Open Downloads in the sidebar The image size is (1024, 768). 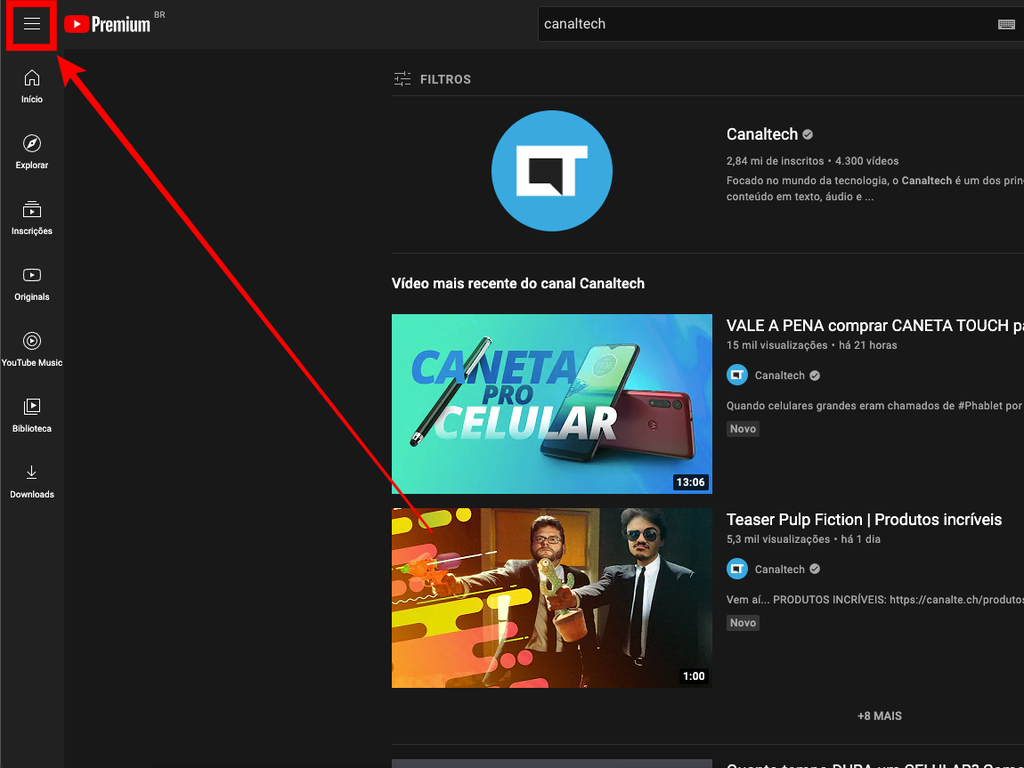pos(31,482)
